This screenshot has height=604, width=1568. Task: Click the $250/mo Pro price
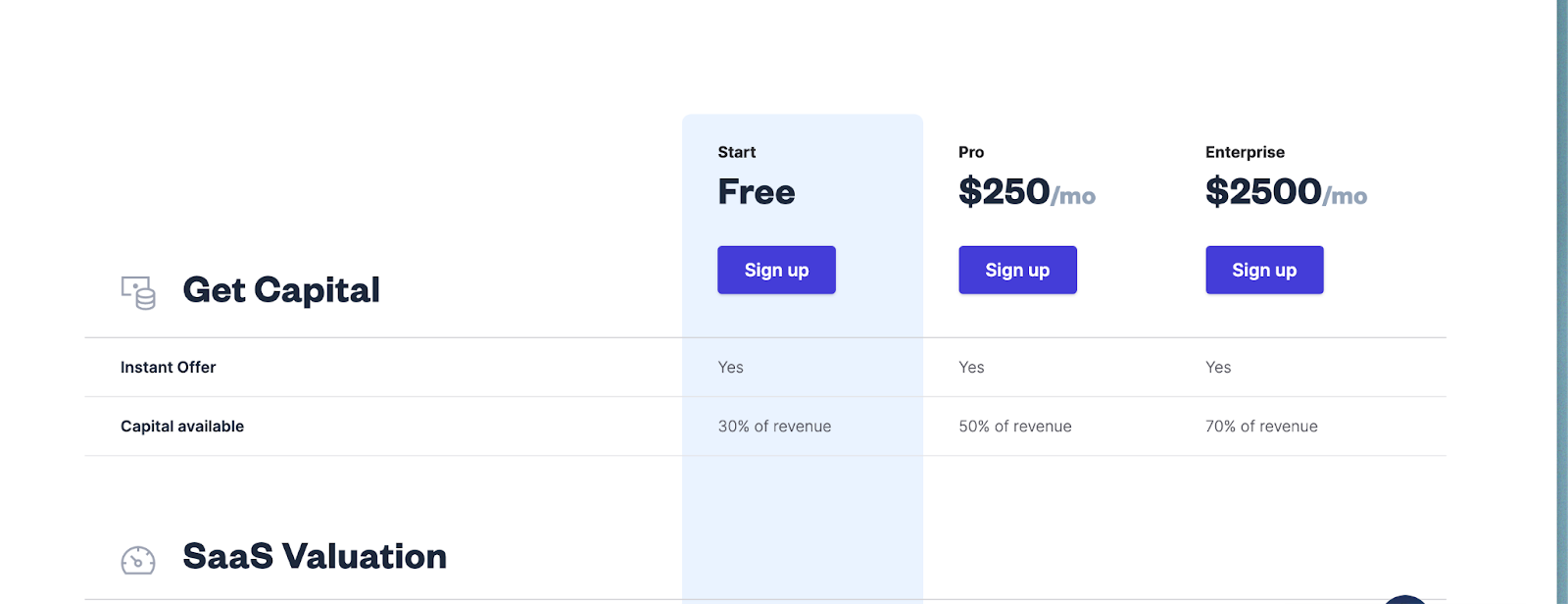click(x=1027, y=192)
